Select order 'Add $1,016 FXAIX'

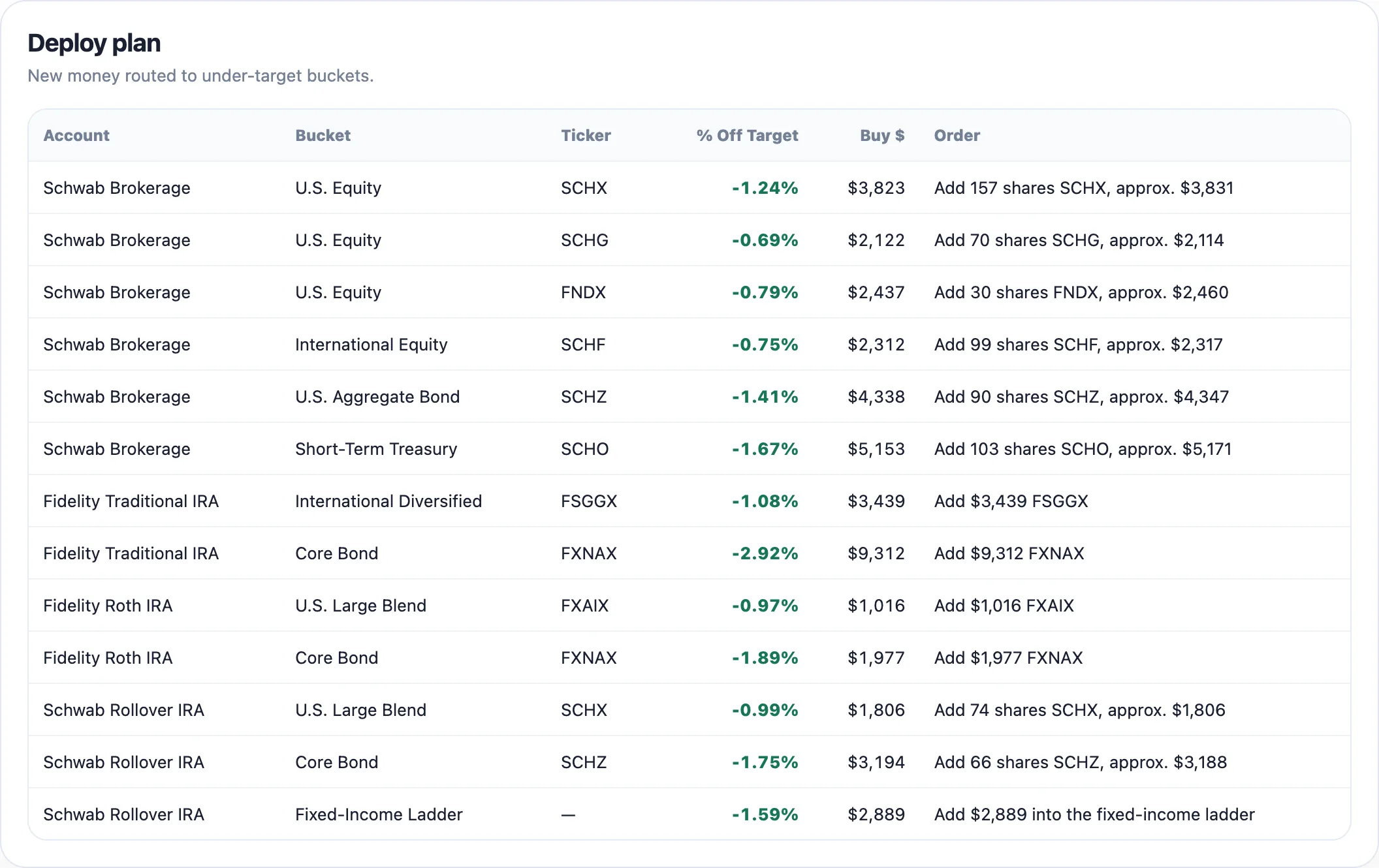[x=1004, y=606]
